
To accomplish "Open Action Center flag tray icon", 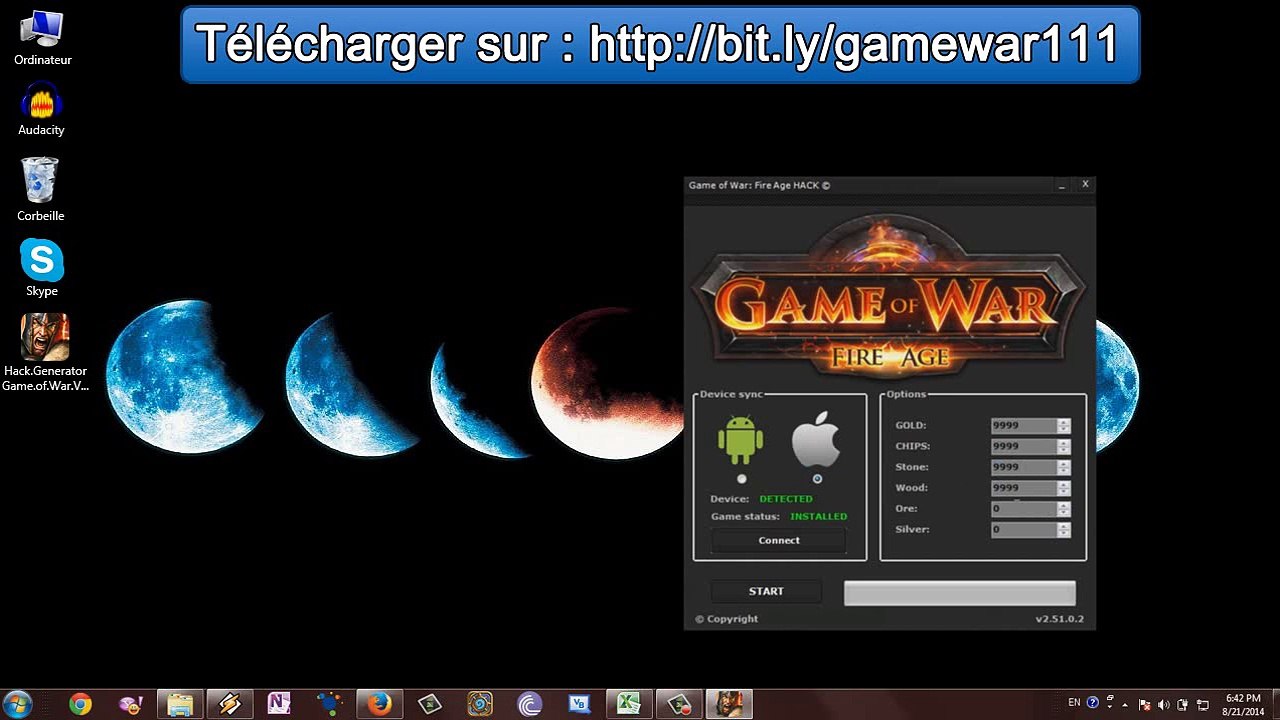I will [x=1145, y=704].
